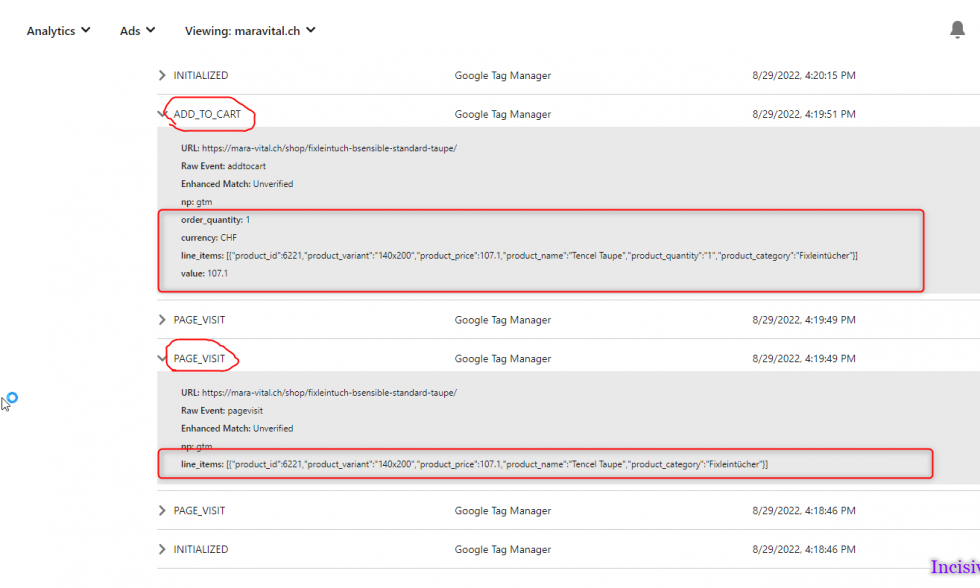Image resolution: width=980 pixels, height=588 pixels.
Task: Click the value: 107.1 field
Action: [204, 274]
